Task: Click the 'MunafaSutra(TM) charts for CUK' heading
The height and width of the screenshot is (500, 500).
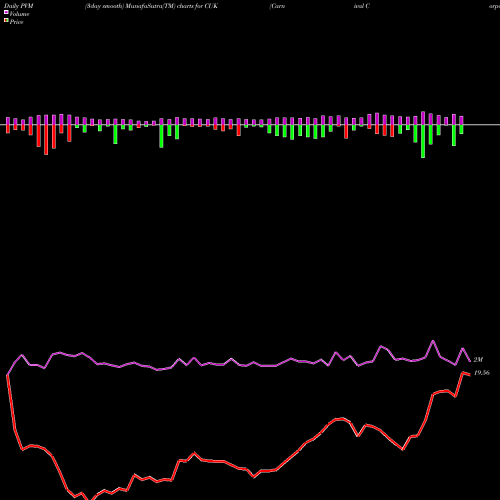Action: tap(172, 6)
